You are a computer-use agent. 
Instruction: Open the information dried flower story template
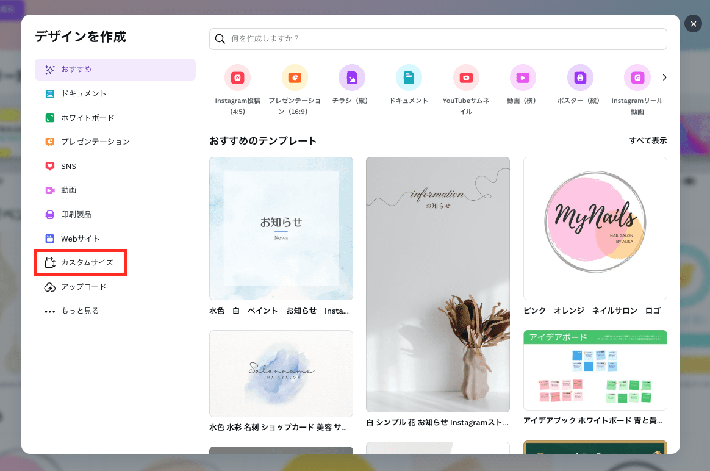pos(438,284)
